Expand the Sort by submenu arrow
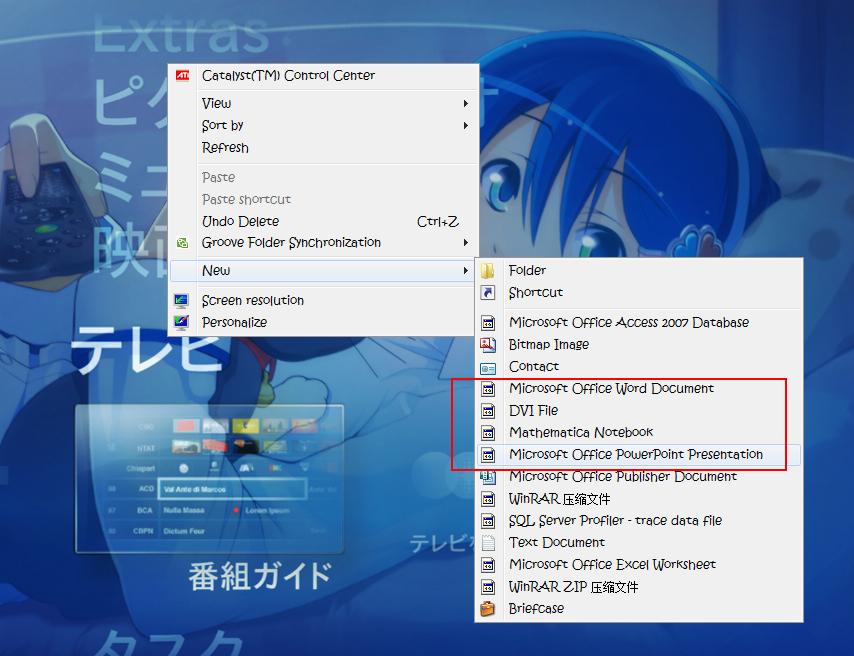The image size is (854, 656). pos(465,125)
